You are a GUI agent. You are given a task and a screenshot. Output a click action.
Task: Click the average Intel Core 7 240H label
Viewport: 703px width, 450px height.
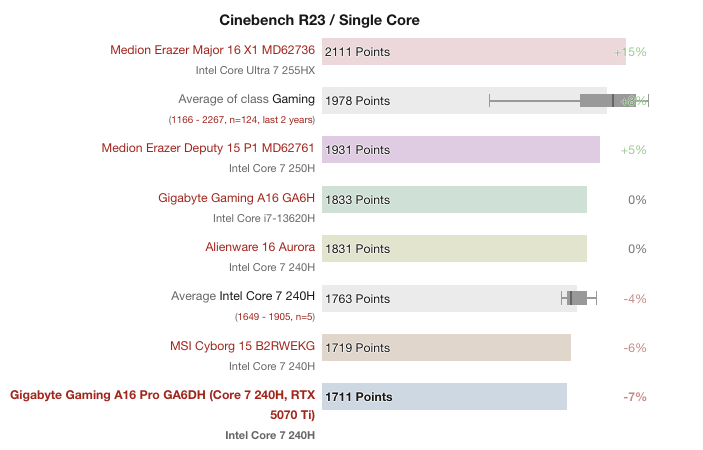click(x=243, y=296)
